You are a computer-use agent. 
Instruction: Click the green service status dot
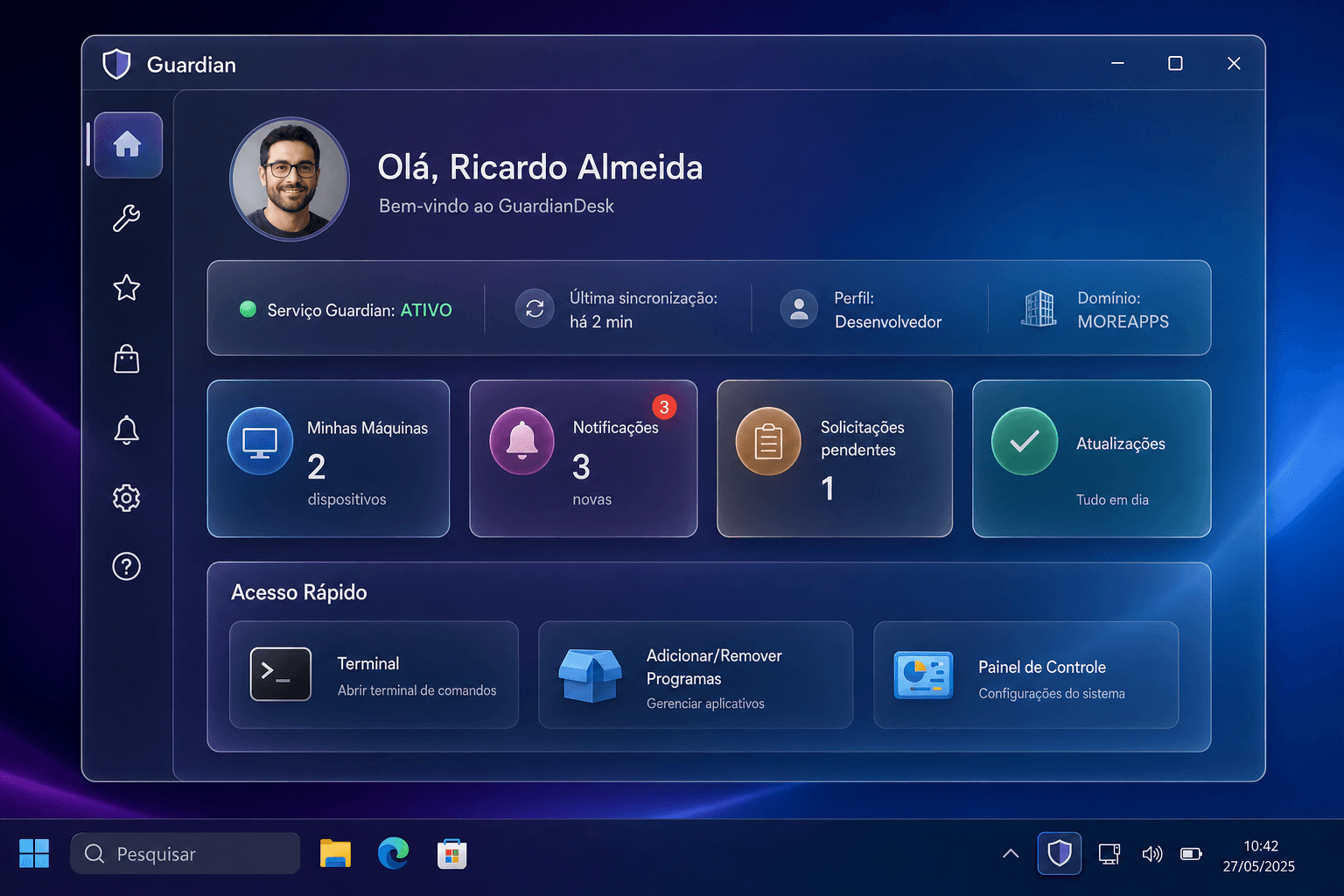tap(248, 309)
